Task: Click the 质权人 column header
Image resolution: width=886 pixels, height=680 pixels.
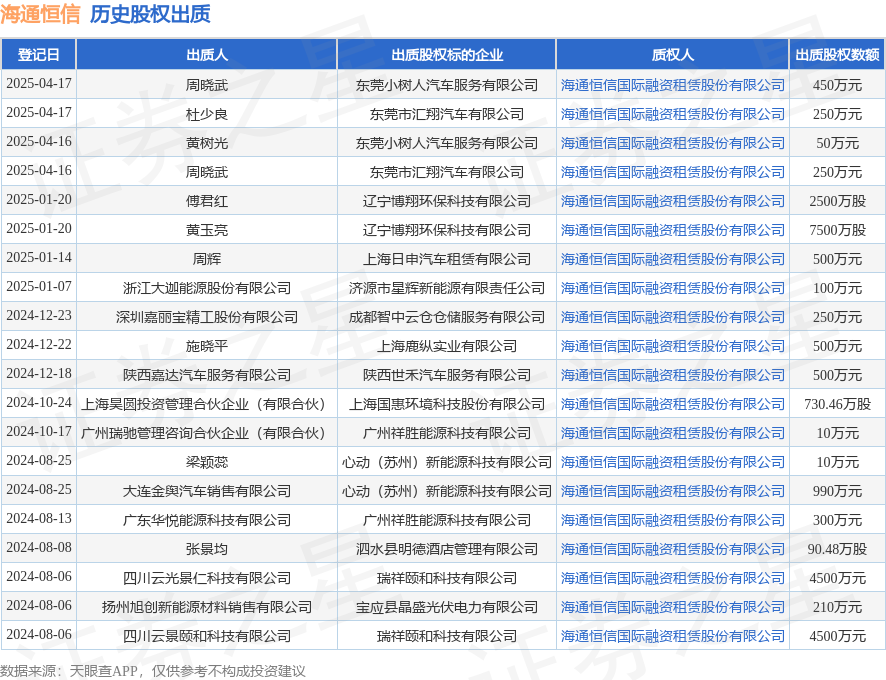Action: pyautogui.click(x=672, y=55)
